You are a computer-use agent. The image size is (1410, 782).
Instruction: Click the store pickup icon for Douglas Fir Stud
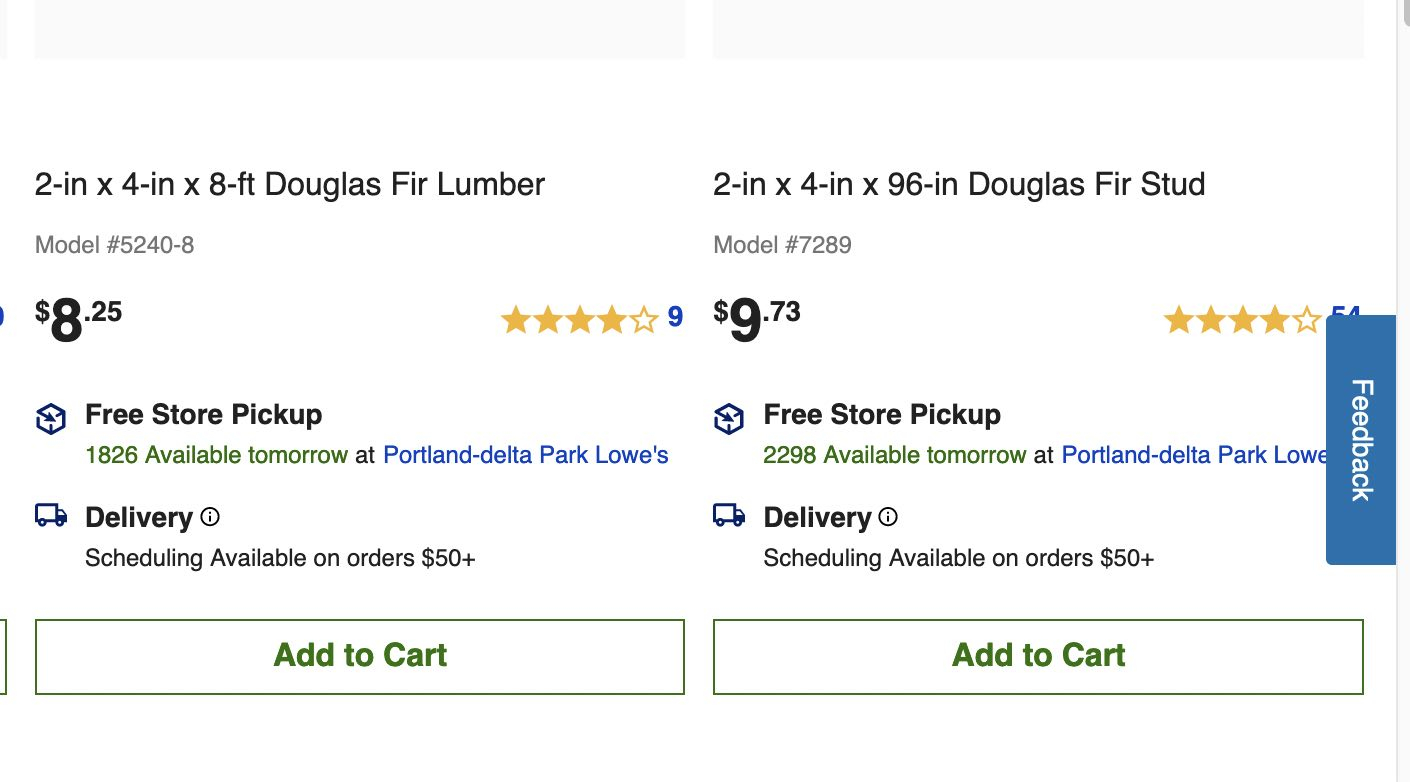[729, 419]
